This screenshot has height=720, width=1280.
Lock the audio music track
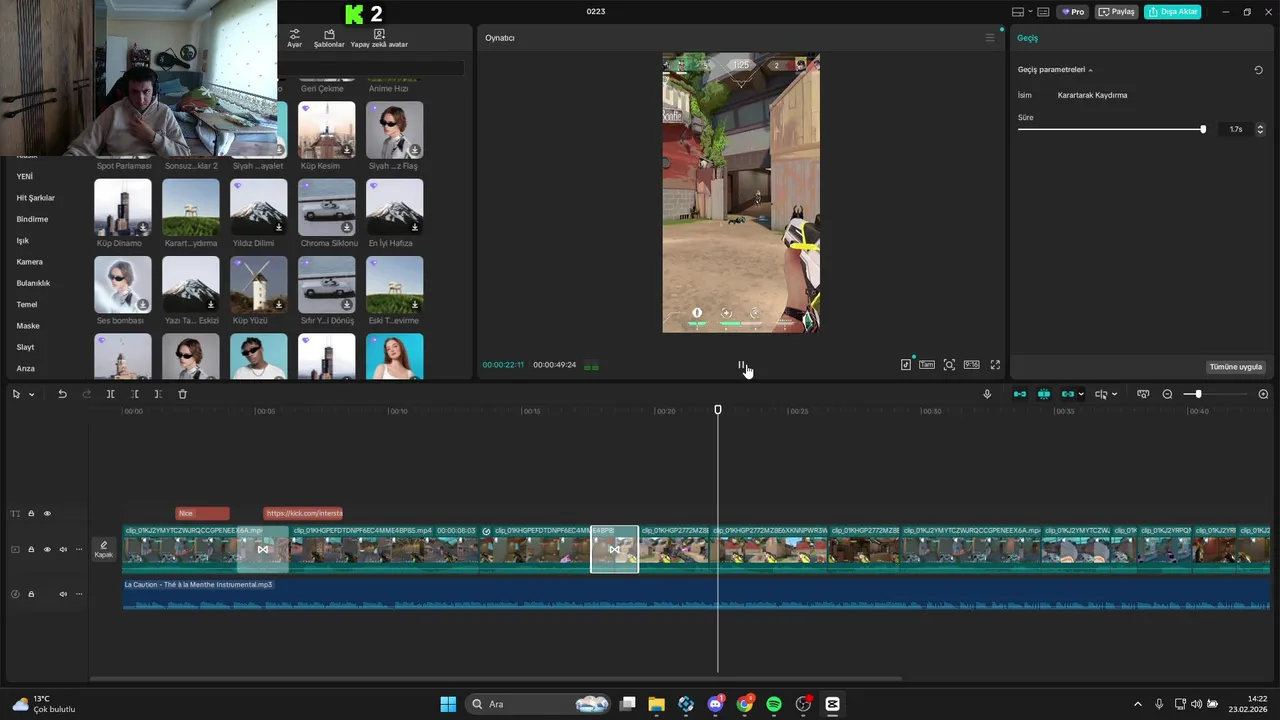point(31,594)
